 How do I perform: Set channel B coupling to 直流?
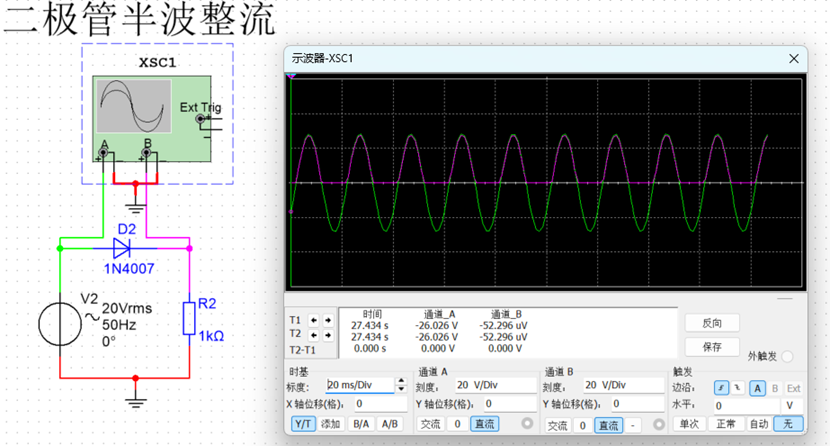[608, 425]
